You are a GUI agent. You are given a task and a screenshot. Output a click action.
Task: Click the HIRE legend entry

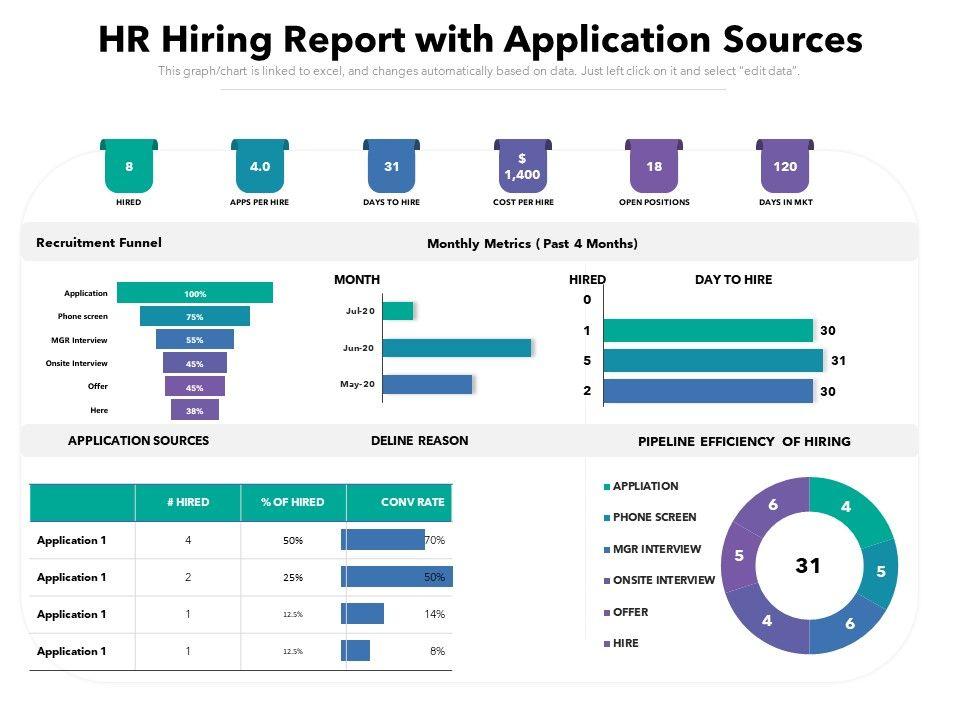(x=621, y=643)
